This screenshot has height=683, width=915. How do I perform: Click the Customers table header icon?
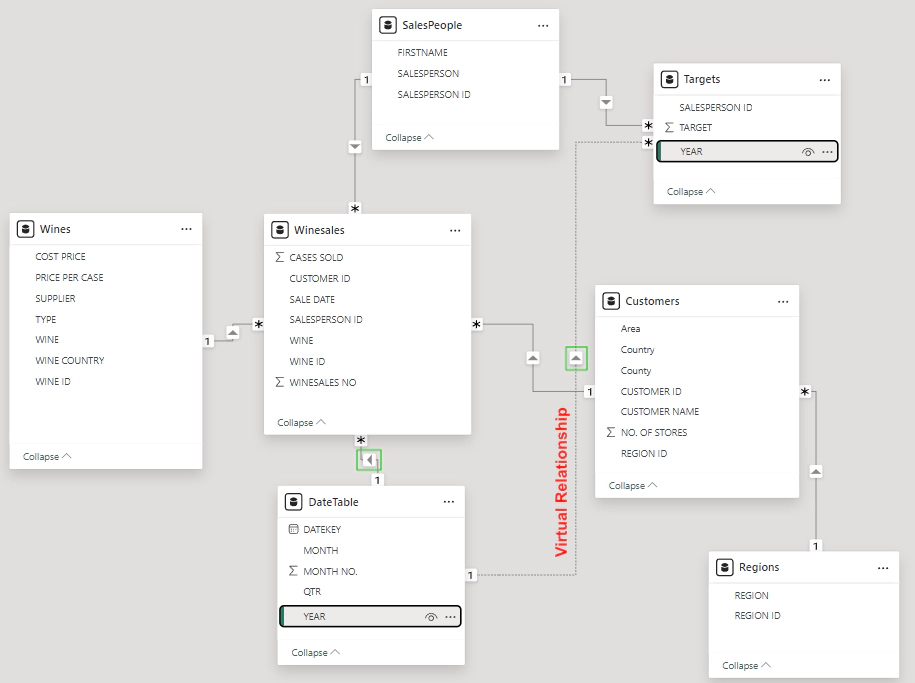click(x=611, y=300)
